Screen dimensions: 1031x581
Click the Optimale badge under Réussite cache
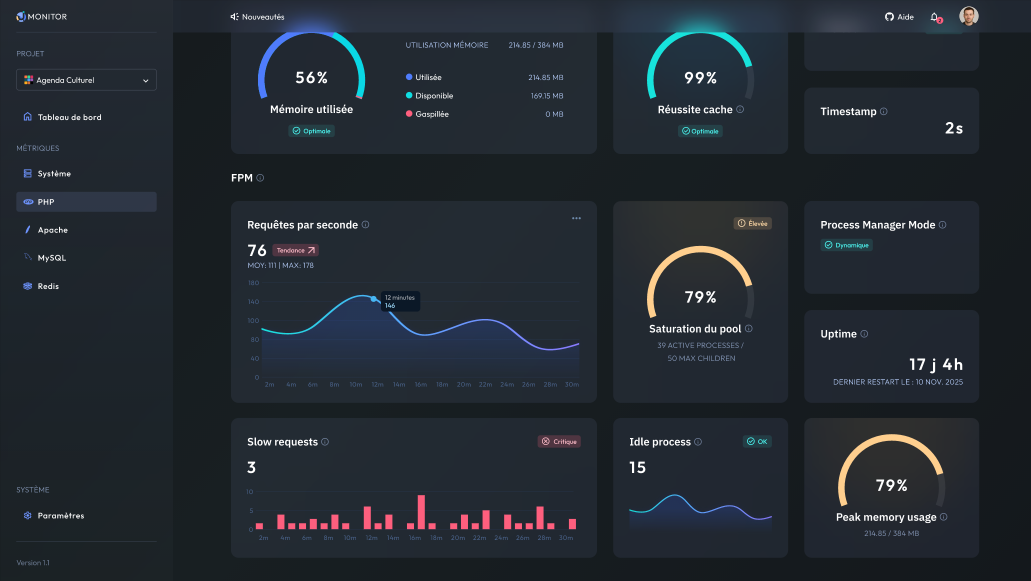[701, 131]
